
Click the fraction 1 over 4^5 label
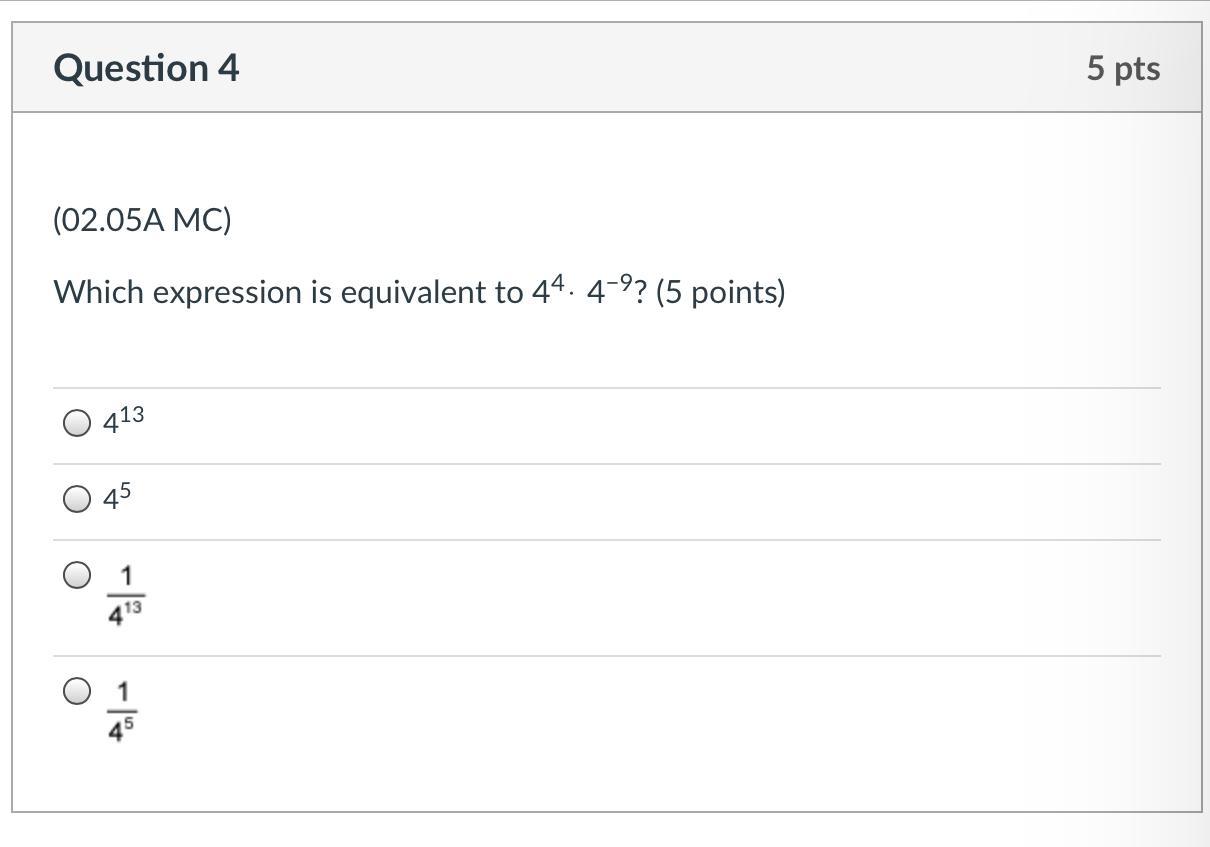[123, 711]
